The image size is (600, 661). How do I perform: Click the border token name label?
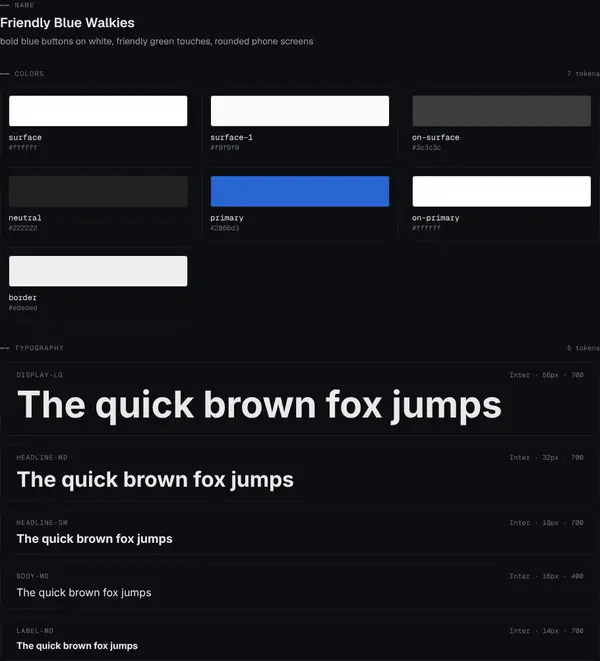23,298
